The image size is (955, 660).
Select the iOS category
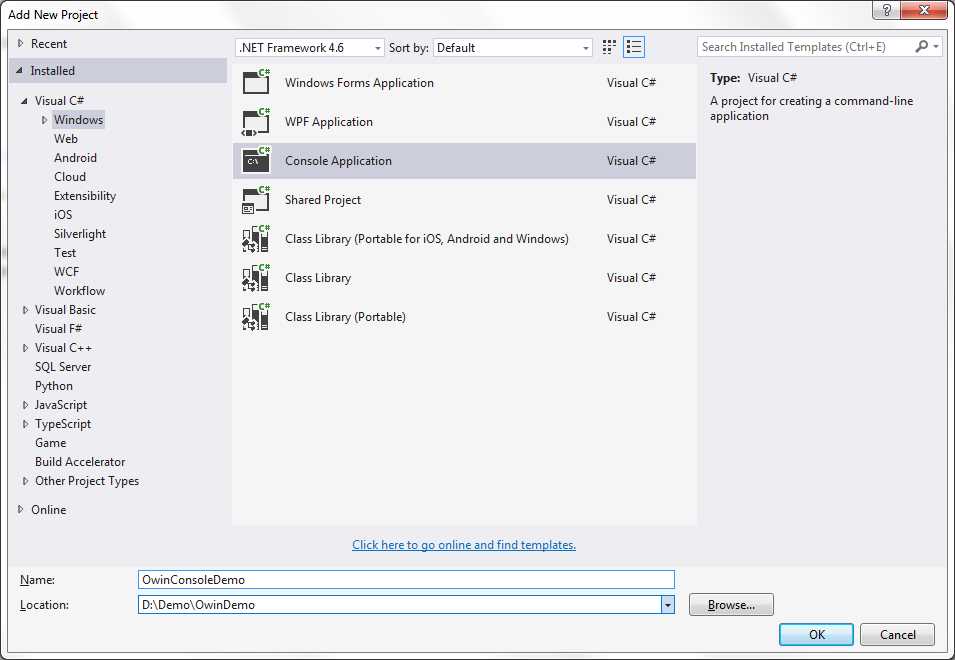coord(63,214)
